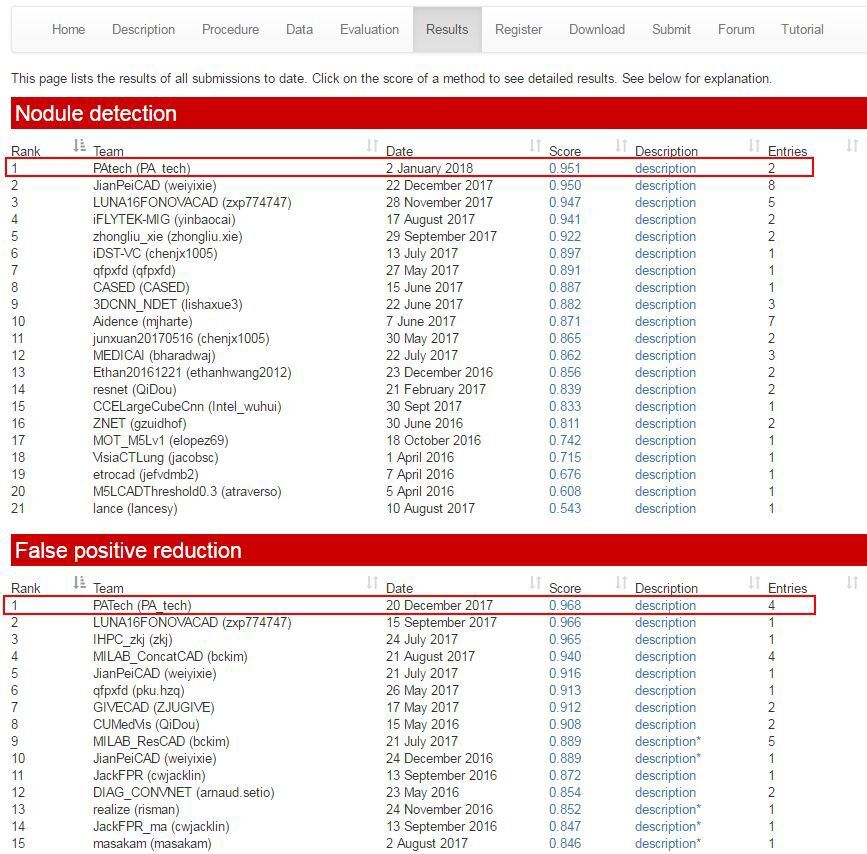Sort Nodule detection table by Date icon
This screenshot has height=854, width=867.
tap(535, 145)
